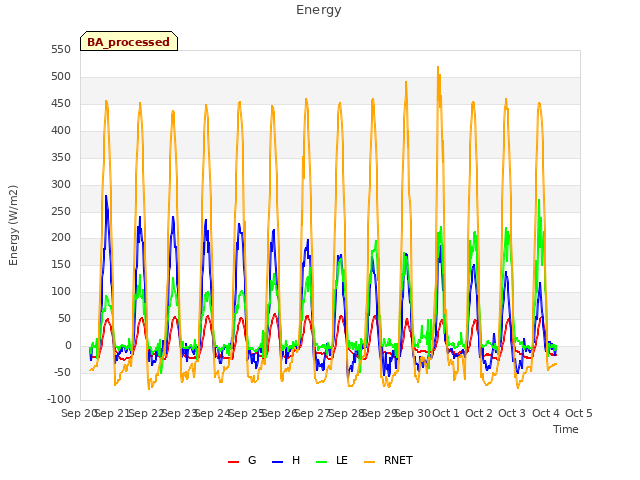The width and height of the screenshot is (640, 480).
Task: Click the 150 y-axis tick label
Action: coord(61,265)
